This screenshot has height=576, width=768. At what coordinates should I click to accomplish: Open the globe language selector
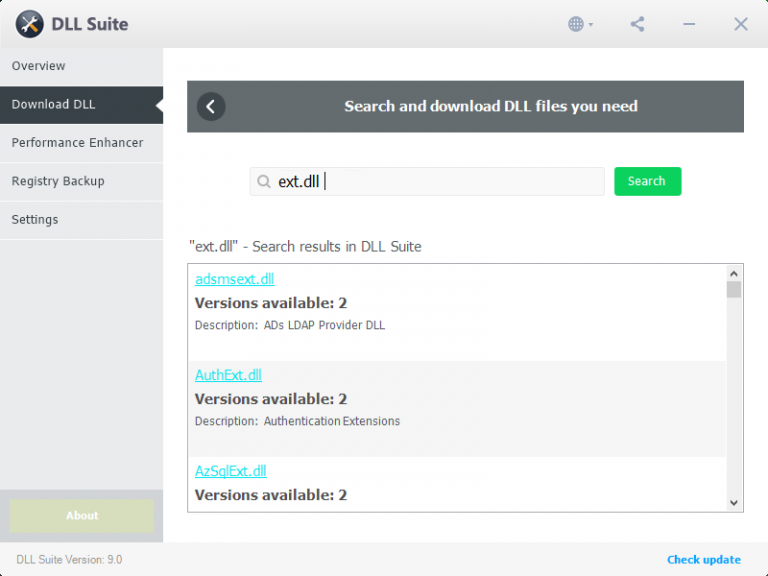pos(580,24)
